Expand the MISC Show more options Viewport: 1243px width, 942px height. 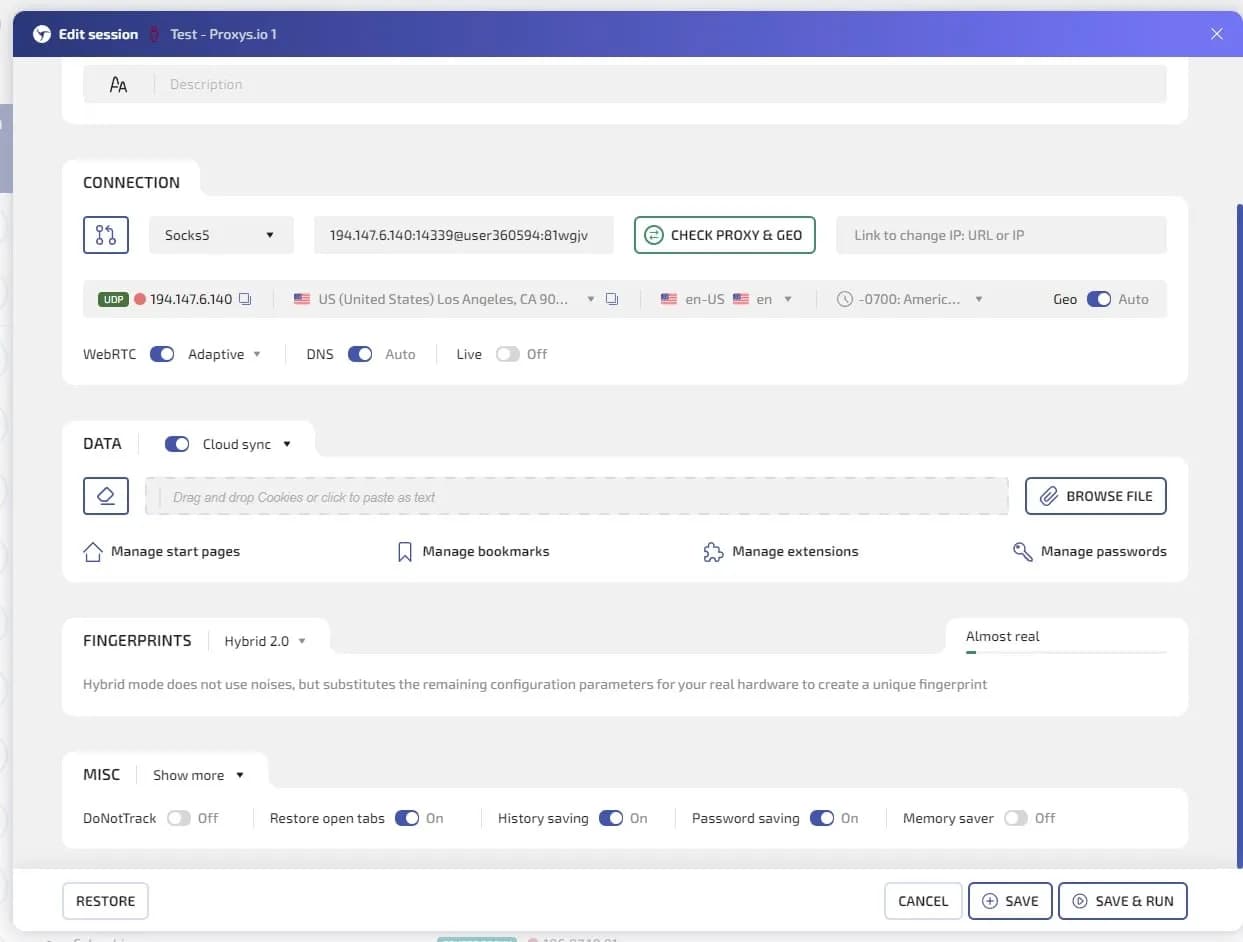coord(198,775)
